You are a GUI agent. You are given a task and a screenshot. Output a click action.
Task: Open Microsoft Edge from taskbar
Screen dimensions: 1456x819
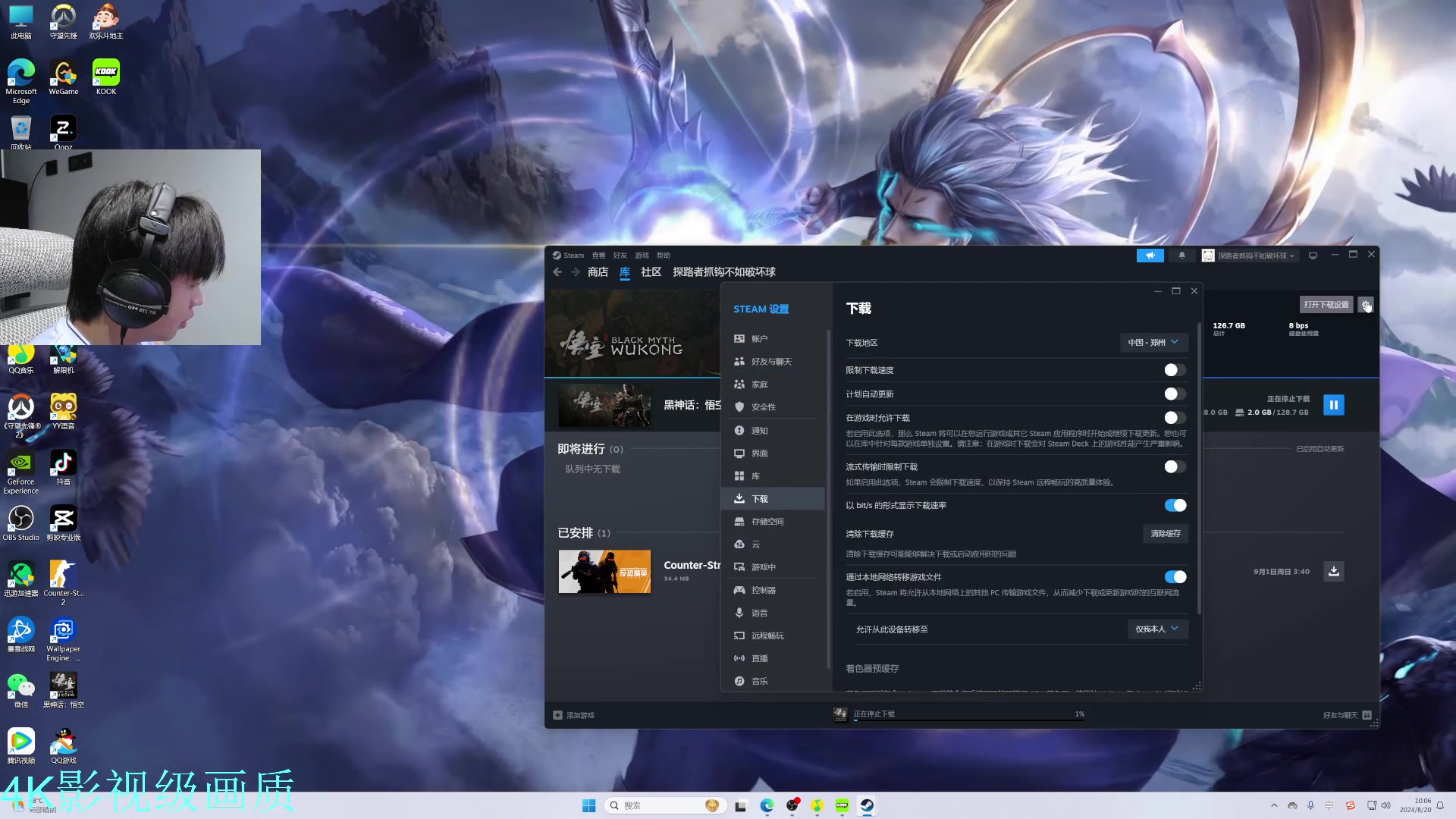pyautogui.click(x=767, y=805)
